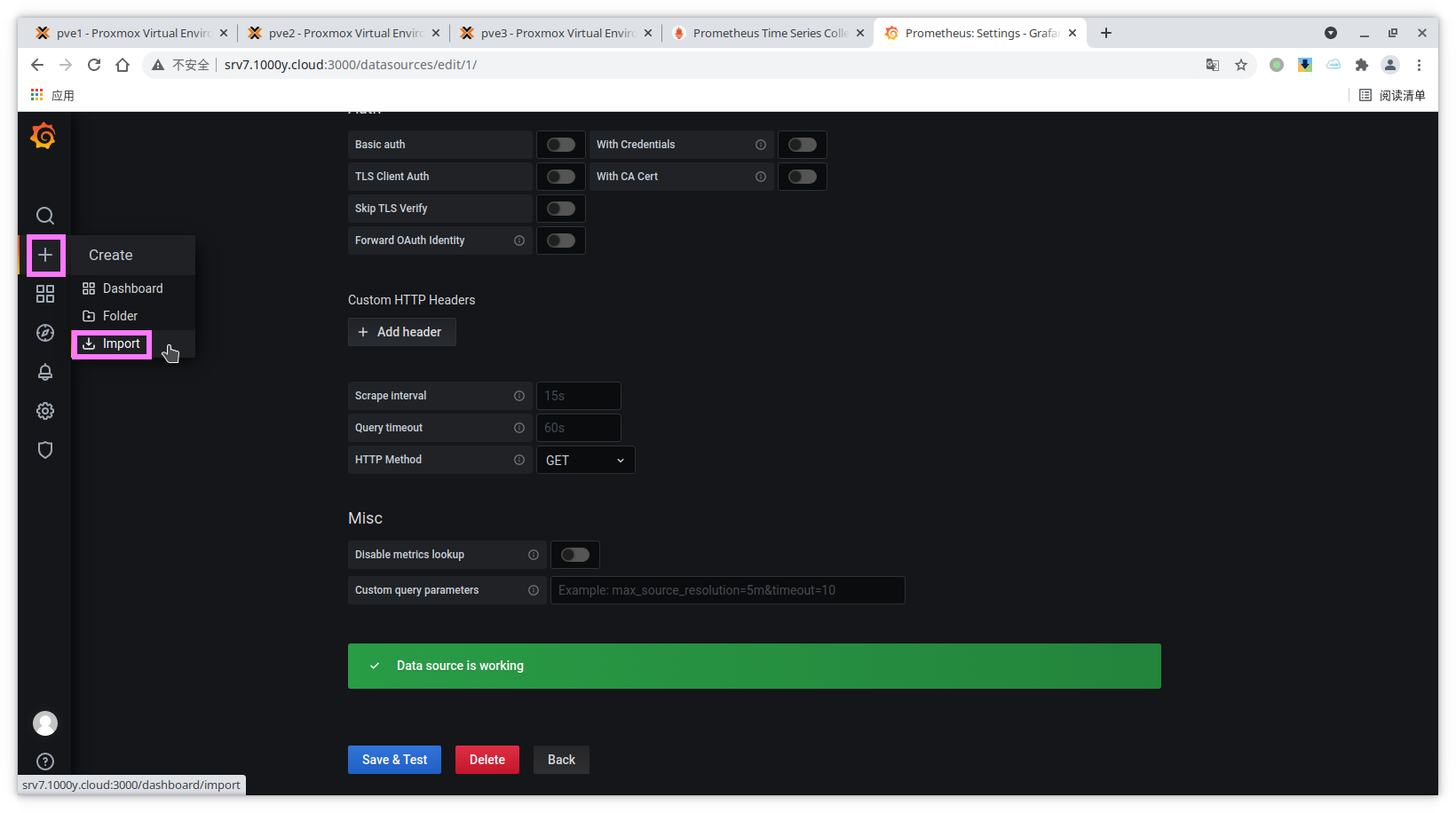The image size is (1456, 813).
Task: Open the Explore compass icon
Action: coord(45,333)
